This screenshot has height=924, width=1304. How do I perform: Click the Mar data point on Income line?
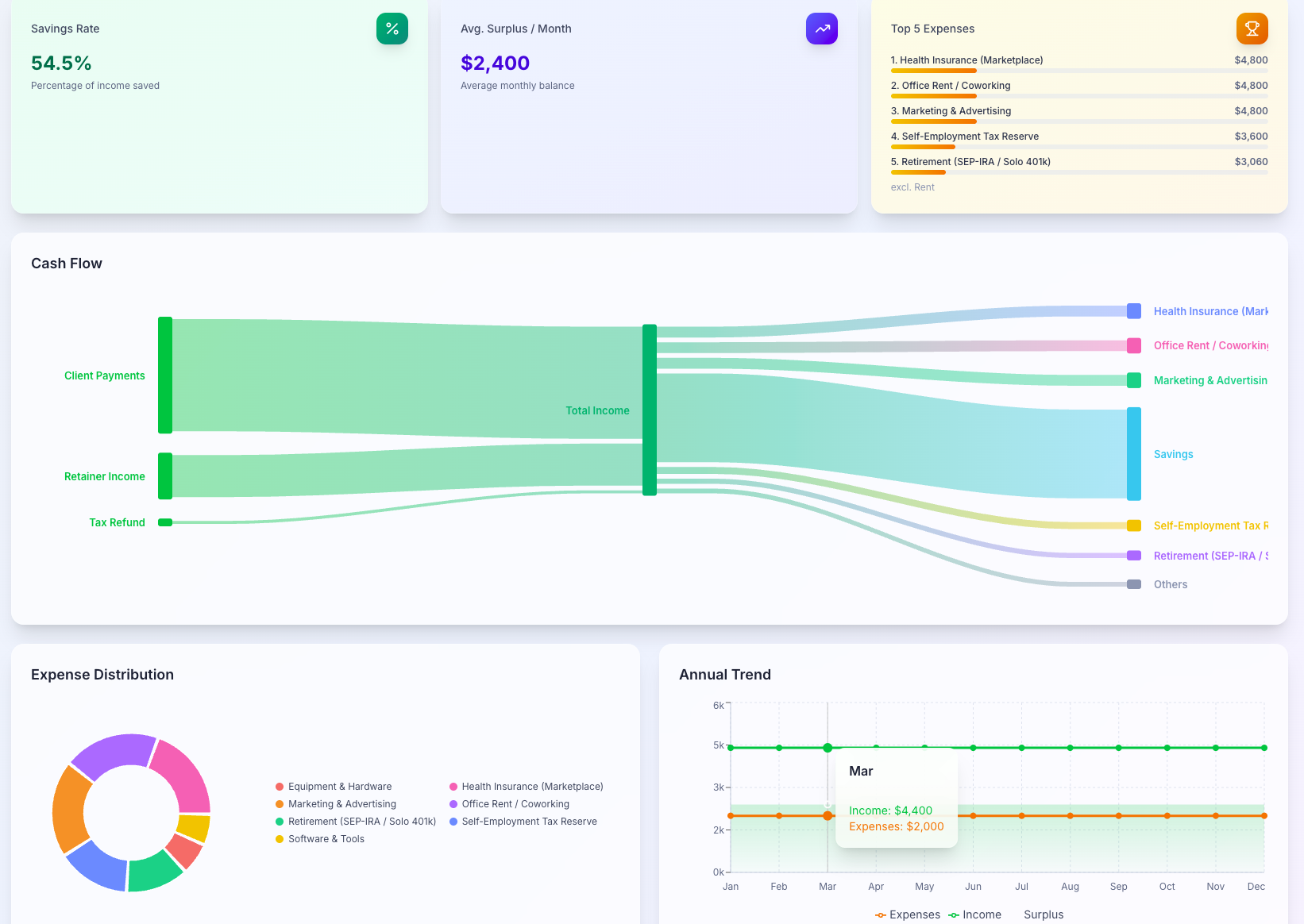828,747
